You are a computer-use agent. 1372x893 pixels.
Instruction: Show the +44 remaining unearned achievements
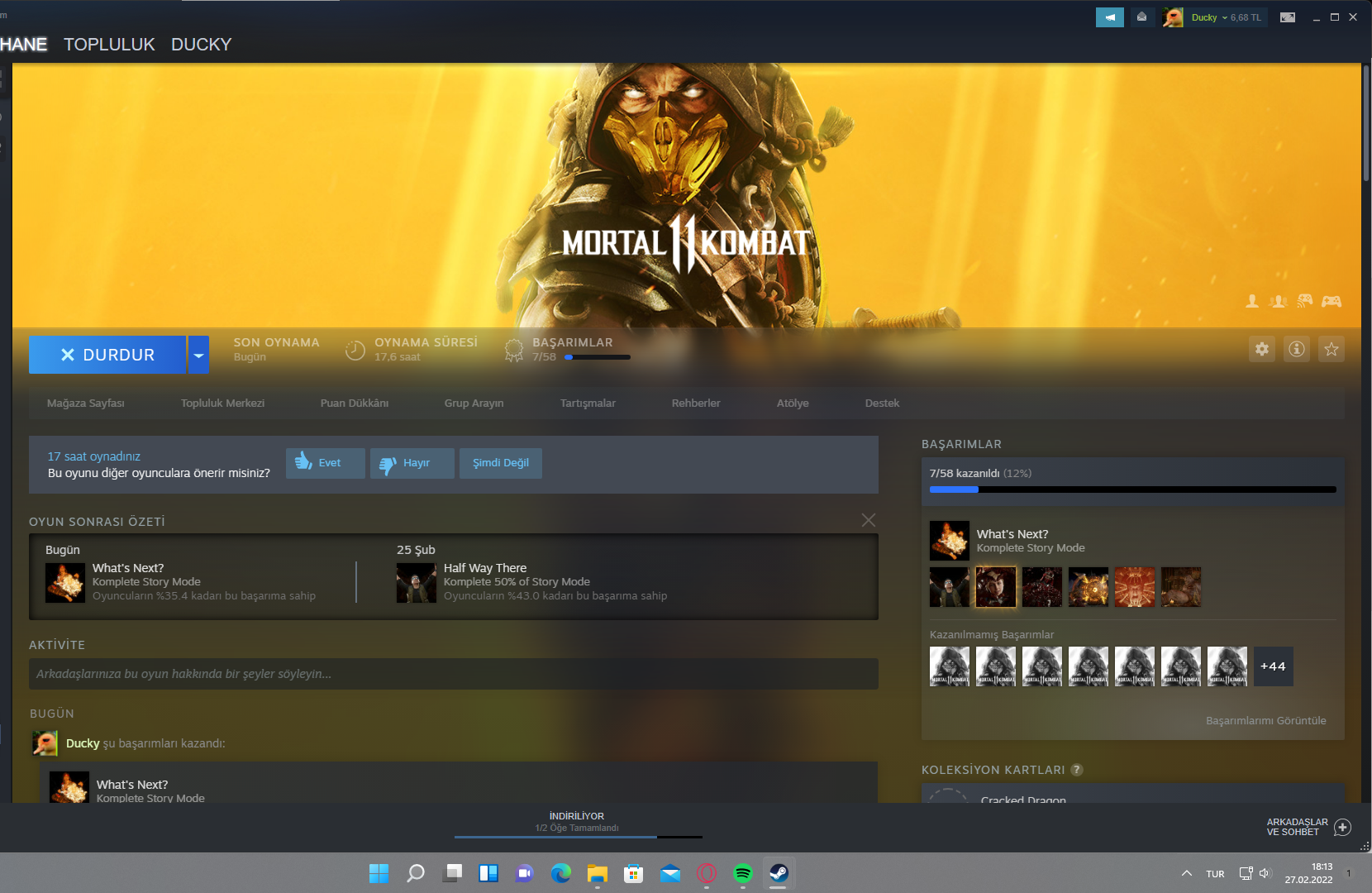click(1274, 666)
